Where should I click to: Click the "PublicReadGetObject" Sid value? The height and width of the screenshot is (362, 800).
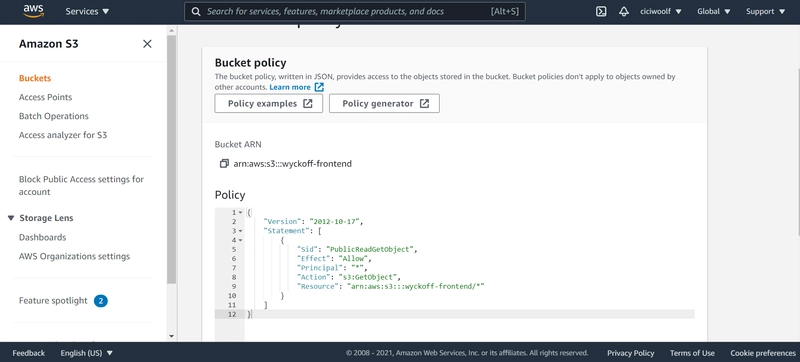pos(371,249)
